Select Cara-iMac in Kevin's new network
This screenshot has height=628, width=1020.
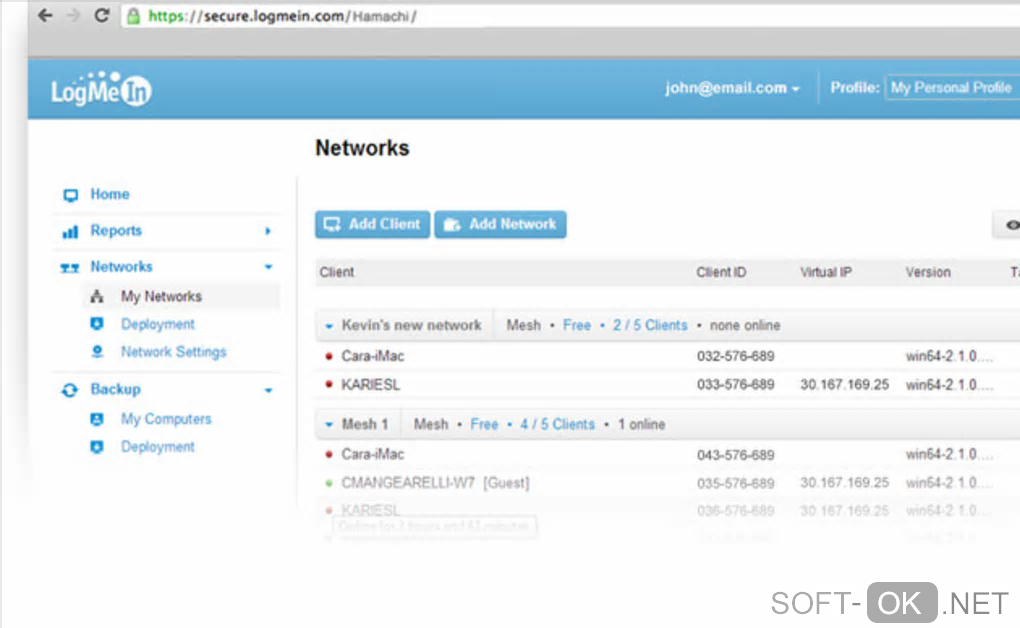tap(373, 356)
